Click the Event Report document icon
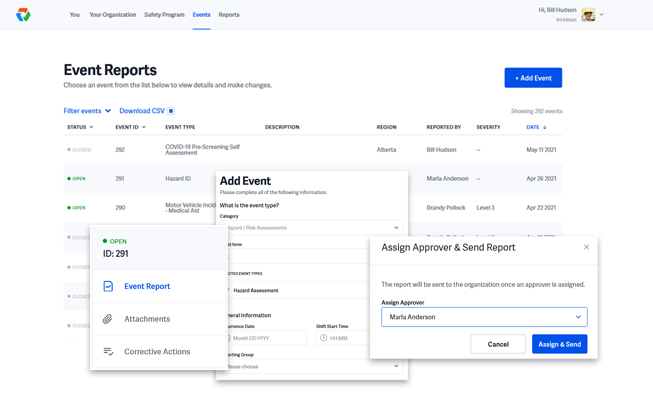The width and height of the screenshot is (653, 408). (x=108, y=286)
